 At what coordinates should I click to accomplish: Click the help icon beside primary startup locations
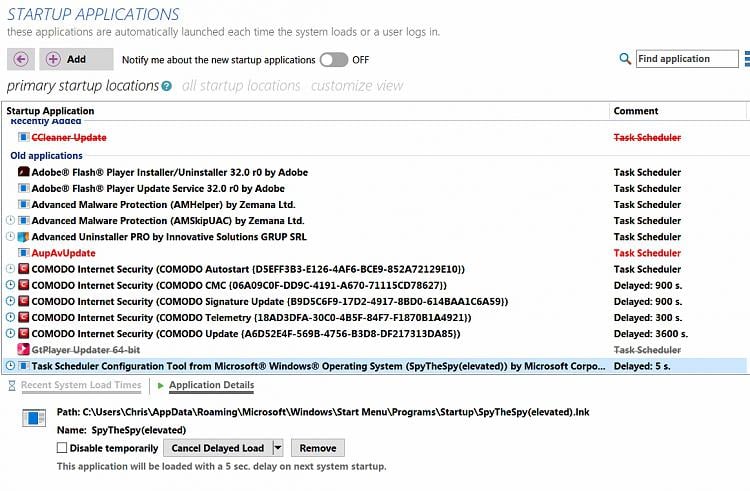(166, 86)
